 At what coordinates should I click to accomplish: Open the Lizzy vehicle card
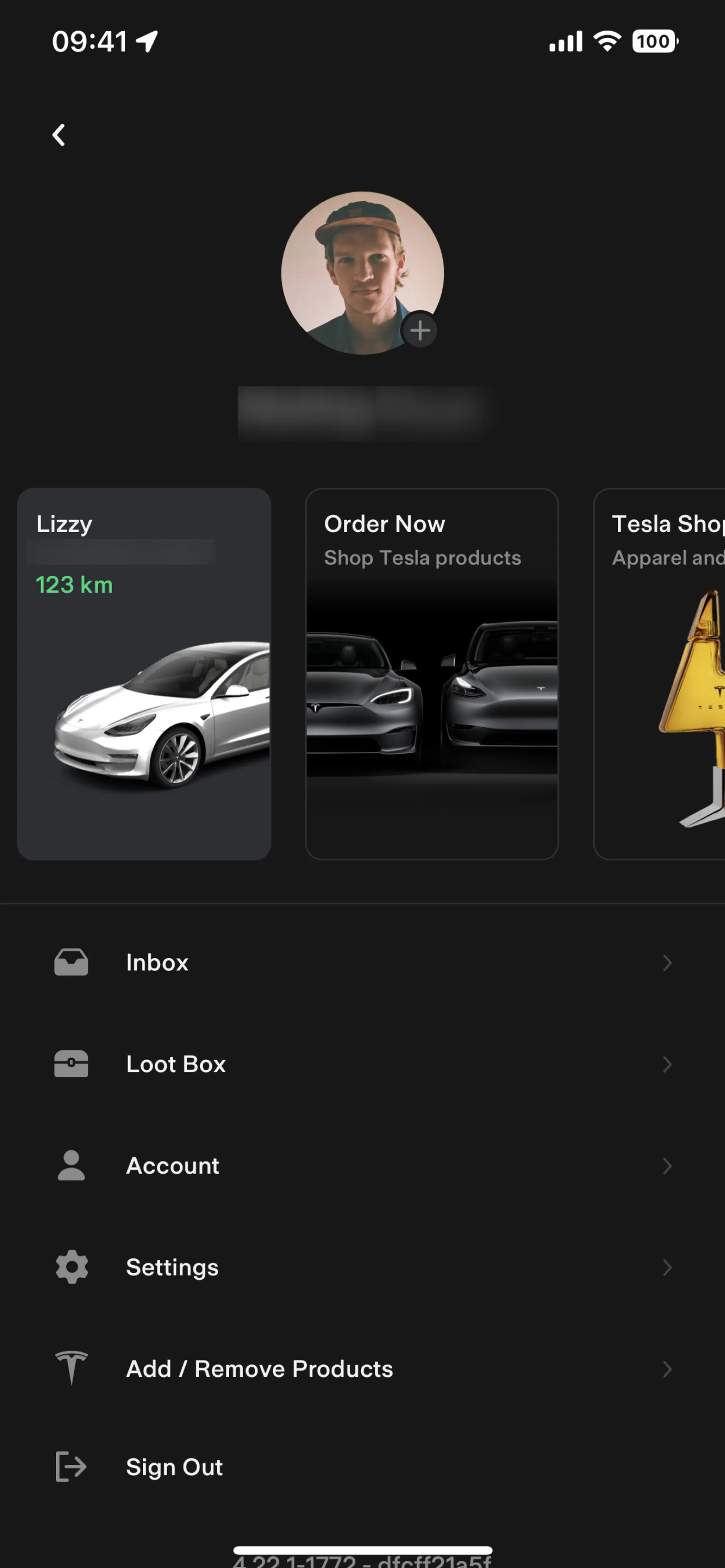pos(144,674)
